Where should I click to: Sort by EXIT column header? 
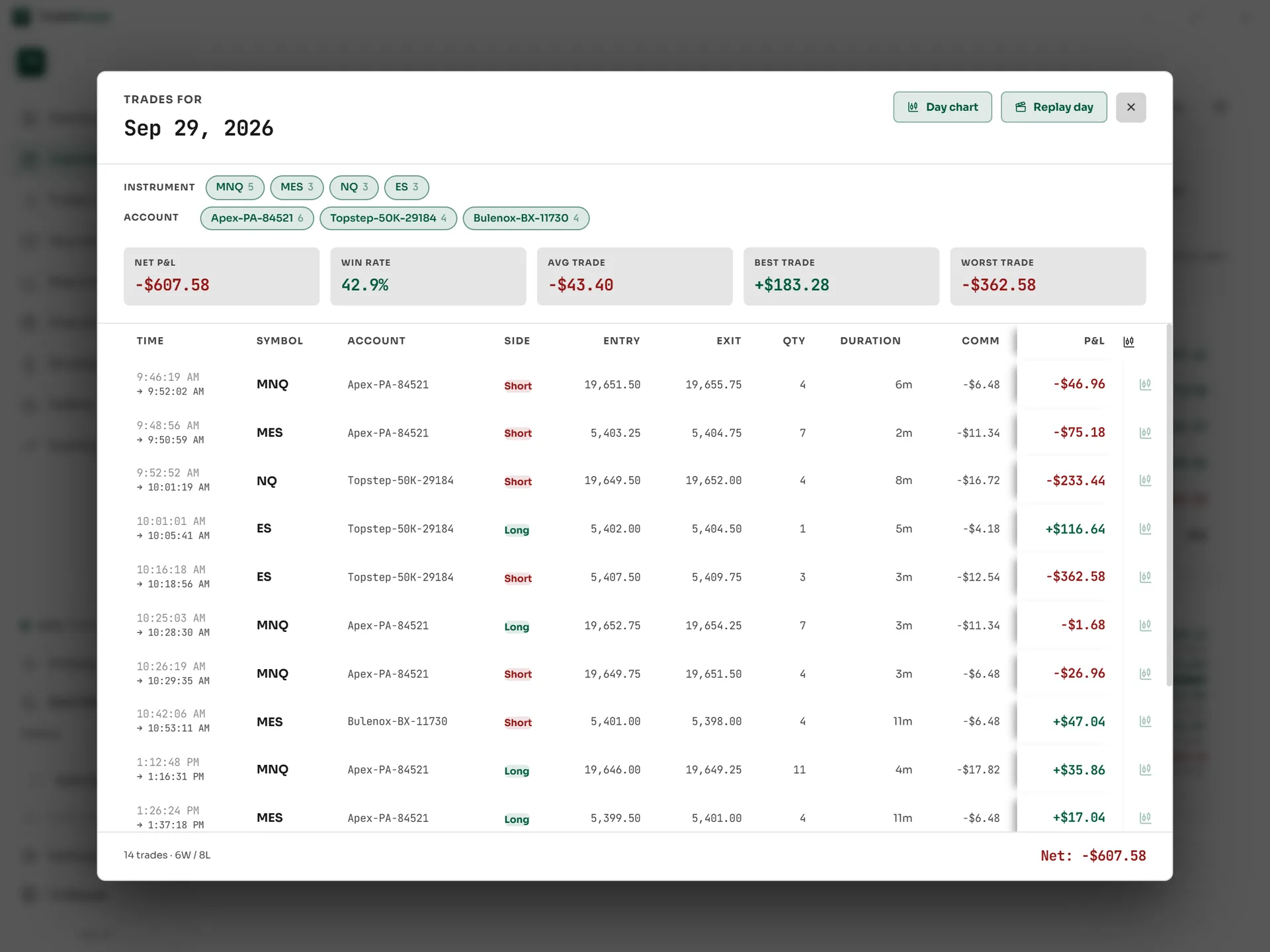tap(729, 341)
